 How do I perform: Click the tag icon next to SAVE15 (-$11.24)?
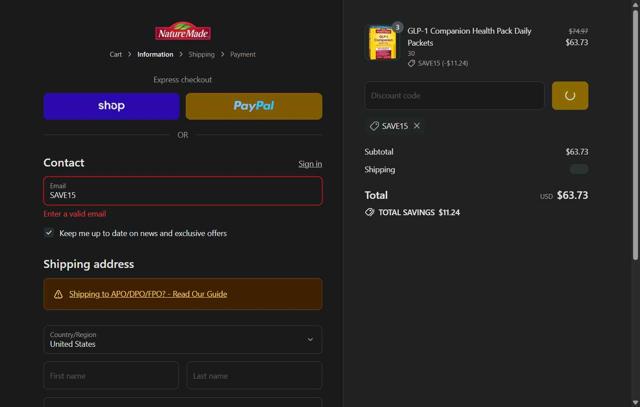click(x=411, y=63)
